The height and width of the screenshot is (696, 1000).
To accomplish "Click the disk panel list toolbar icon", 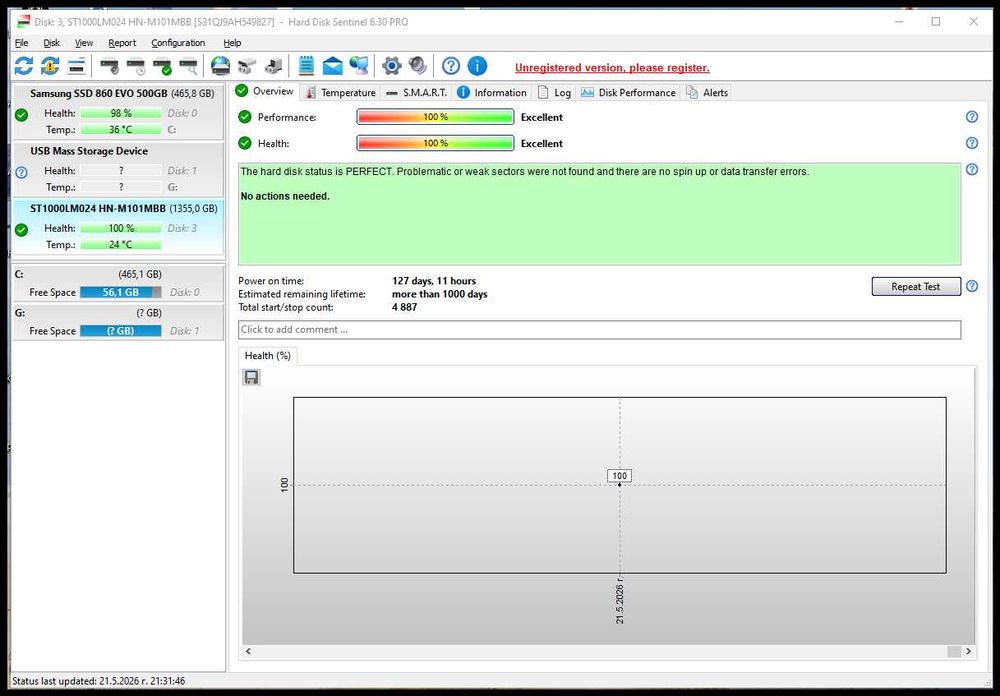I will pyautogui.click(x=77, y=66).
